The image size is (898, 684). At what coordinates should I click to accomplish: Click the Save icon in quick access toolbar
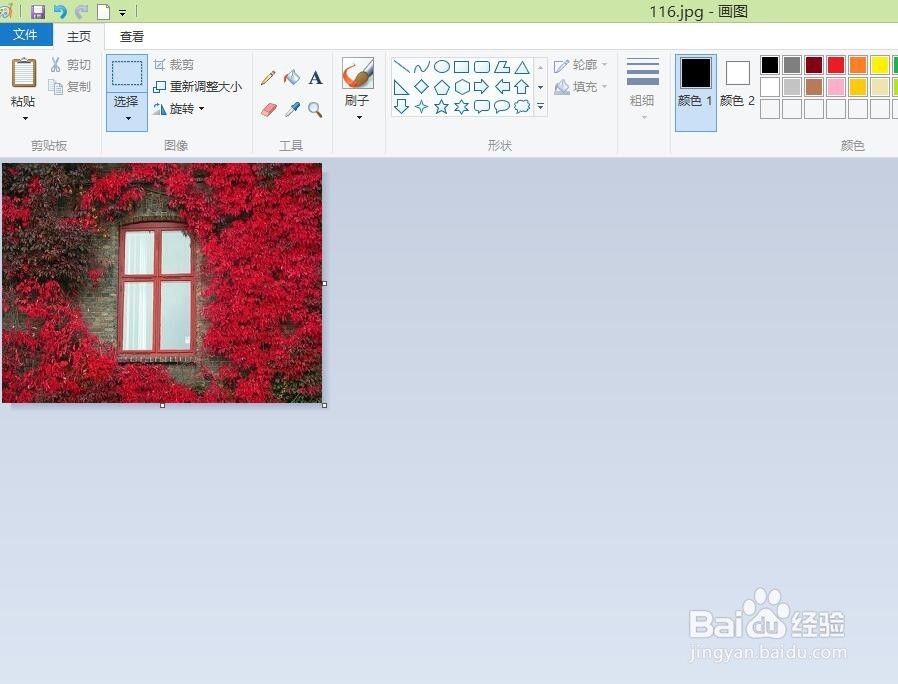[38, 11]
